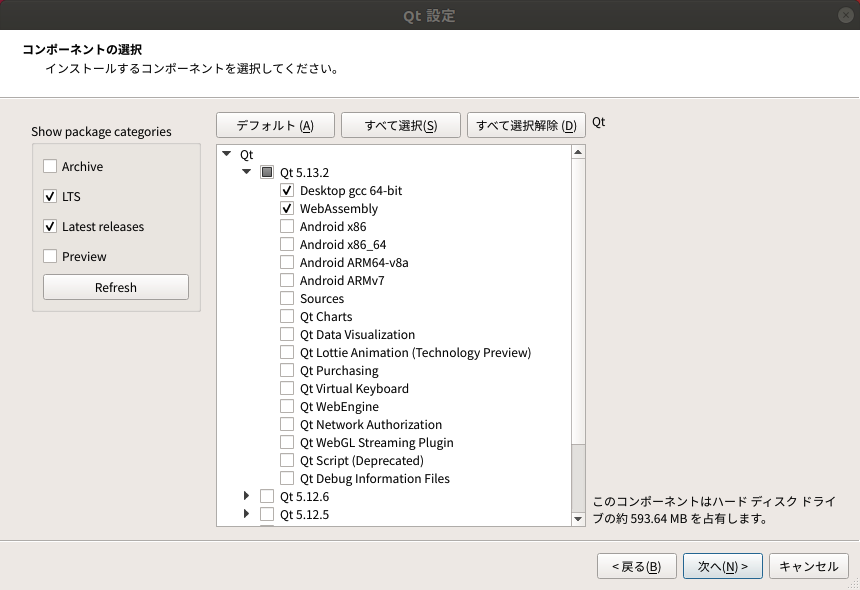
Task: Check Qt Script (Deprecated) component
Action: click(x=287, y=460)
